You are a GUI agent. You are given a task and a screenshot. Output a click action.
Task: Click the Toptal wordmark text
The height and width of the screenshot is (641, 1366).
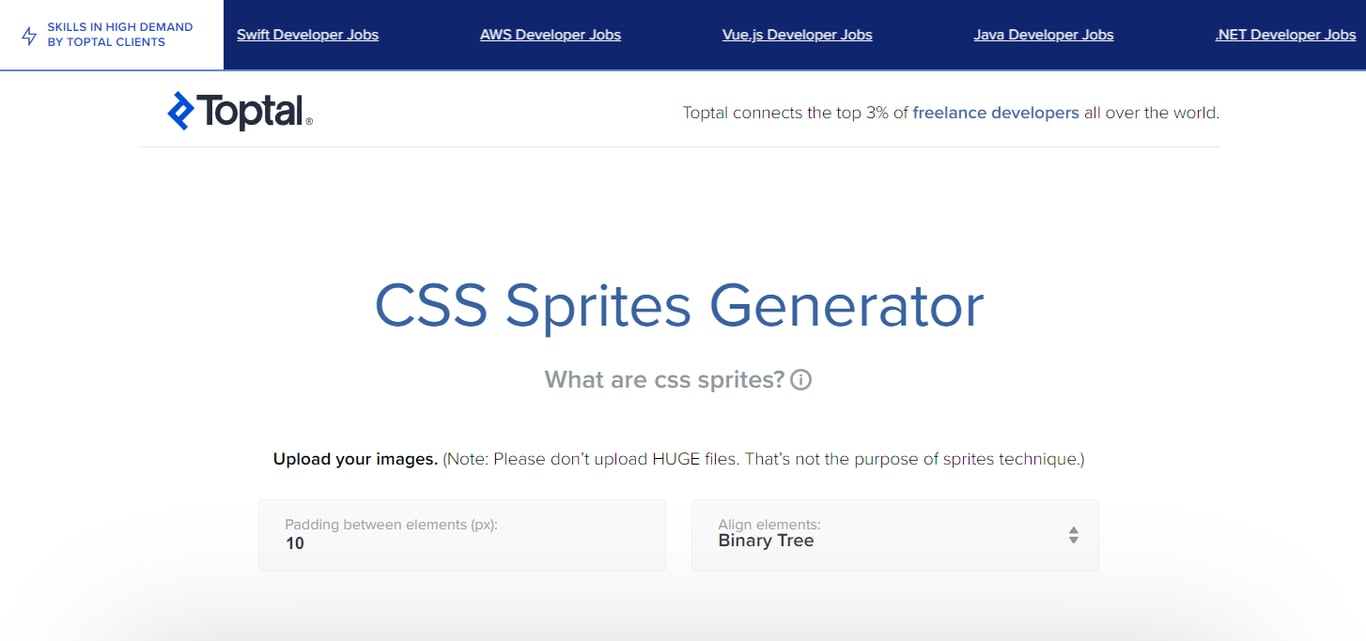[x=251, y=111]
